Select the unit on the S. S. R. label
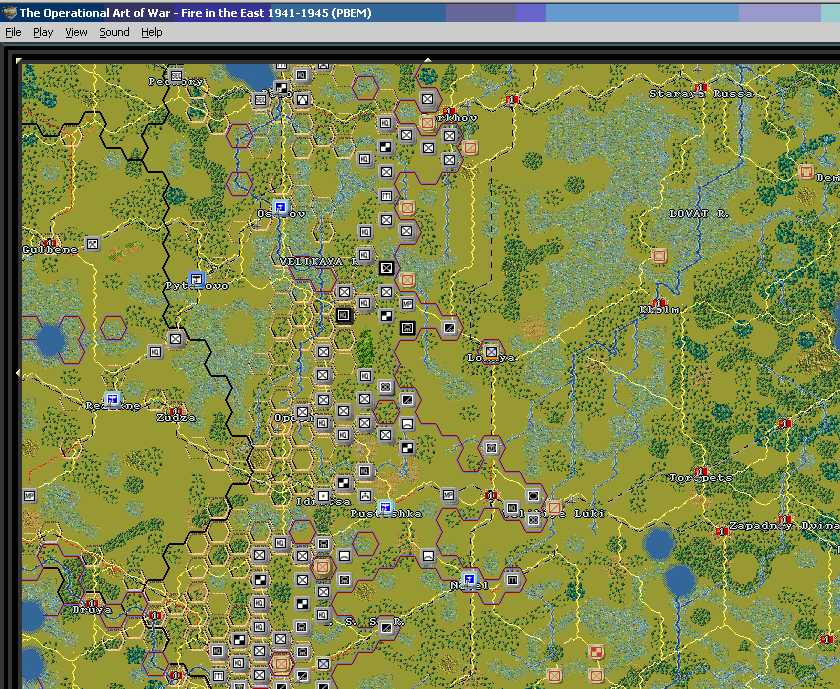 coord(386,627)
